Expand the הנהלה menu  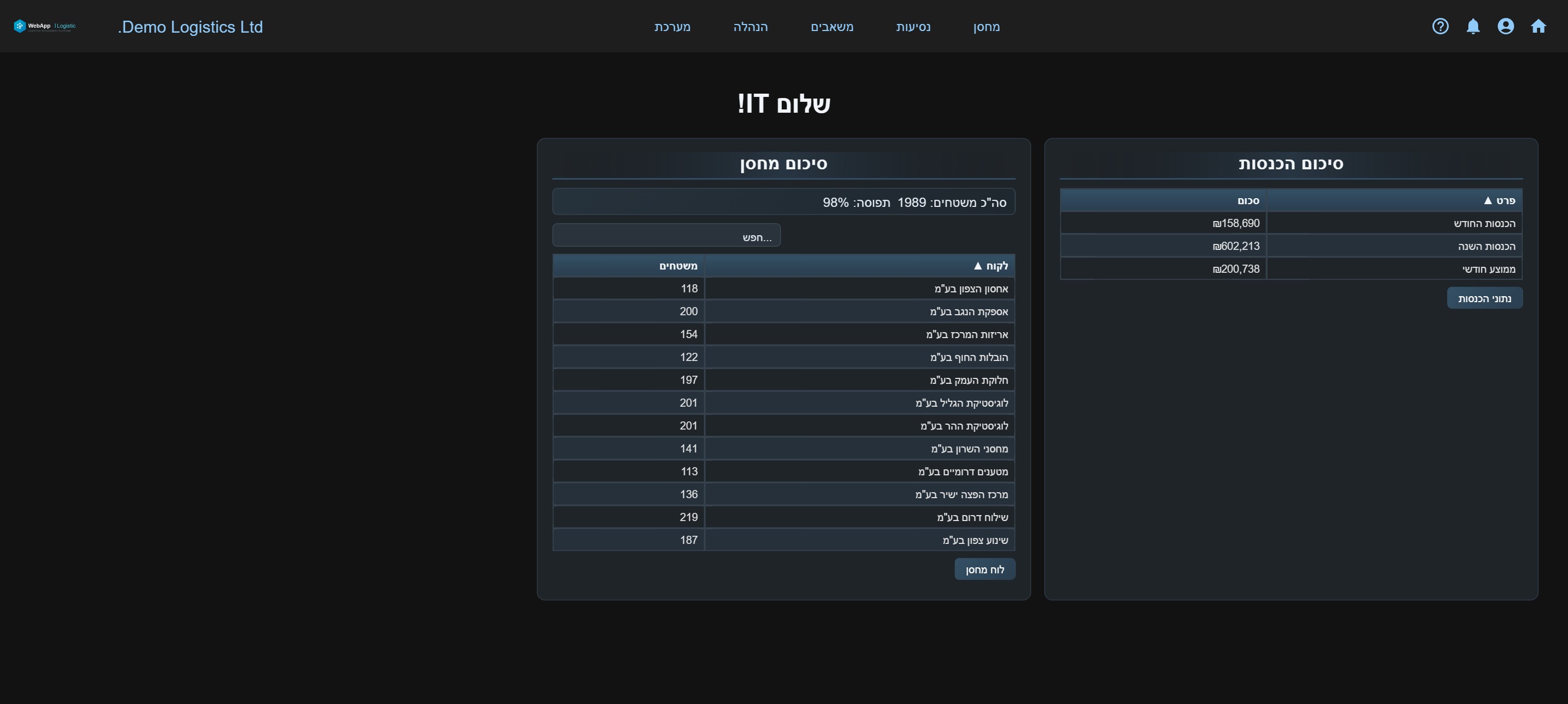tap(751, 27)
